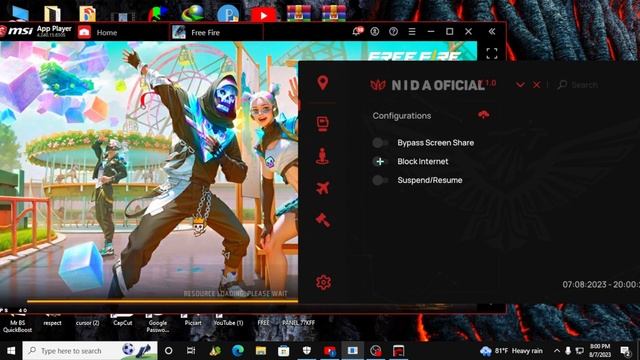Click the red cloud icon beside Configurations

click(484, 115)
